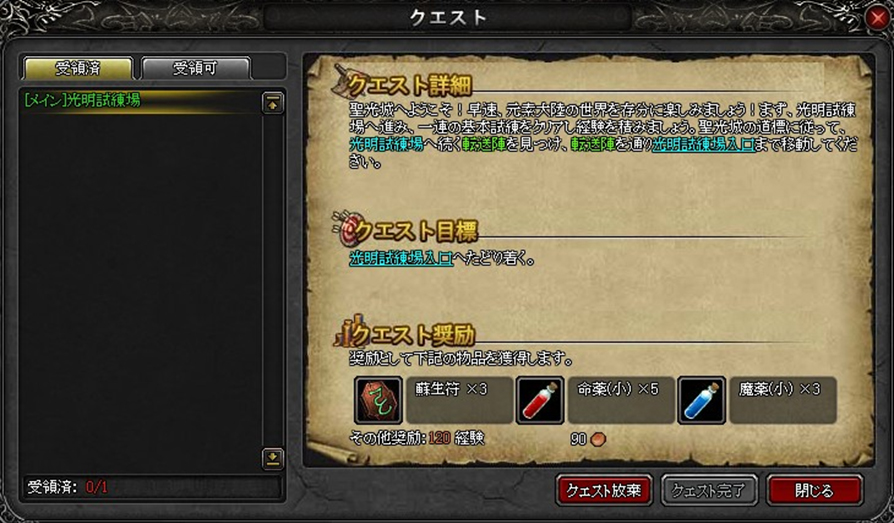894x523 pixels.
Task: Click the trophy icon next to クエスト奨励
Action: click(x=346, y=331)
